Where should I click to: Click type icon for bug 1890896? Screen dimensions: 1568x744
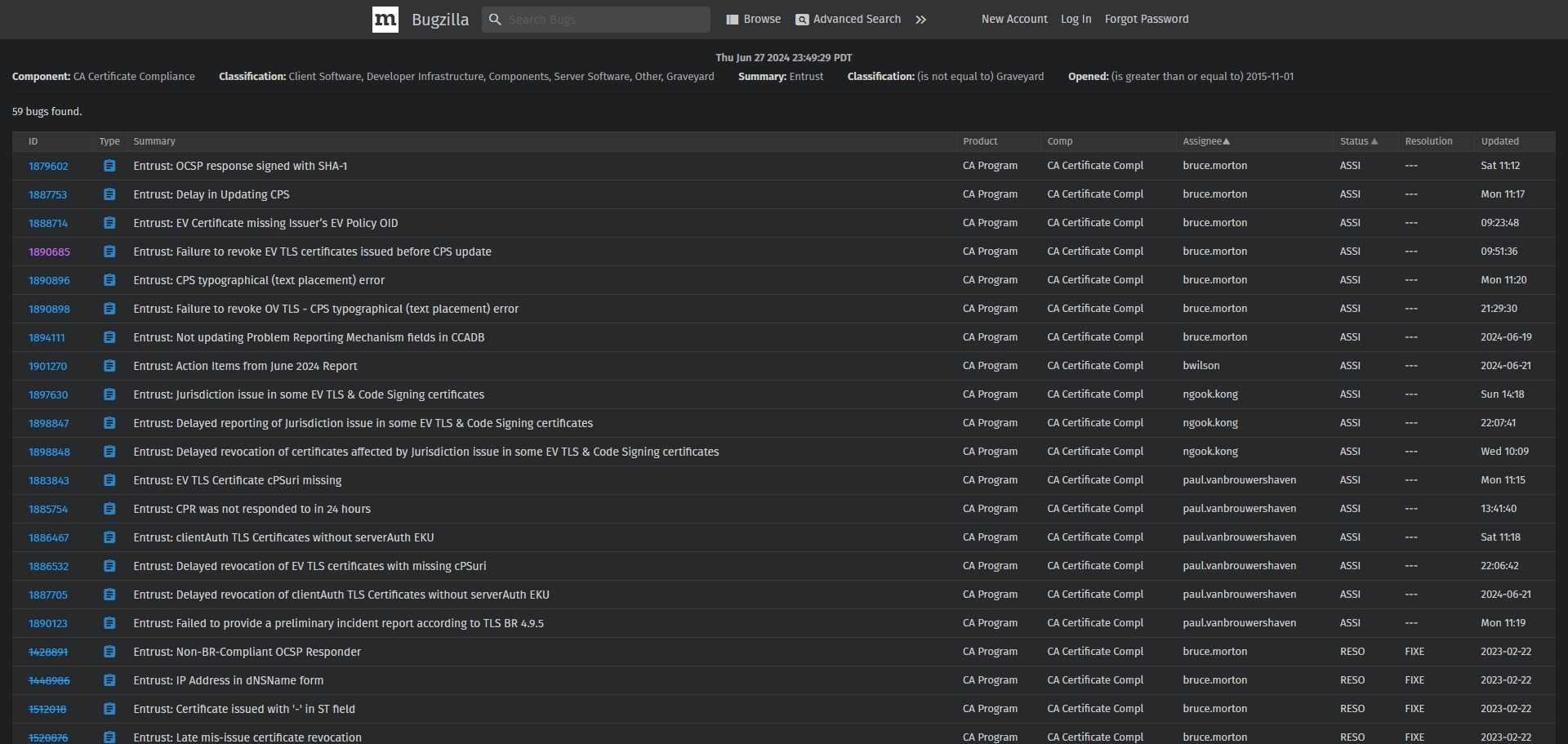coord(109,280)
